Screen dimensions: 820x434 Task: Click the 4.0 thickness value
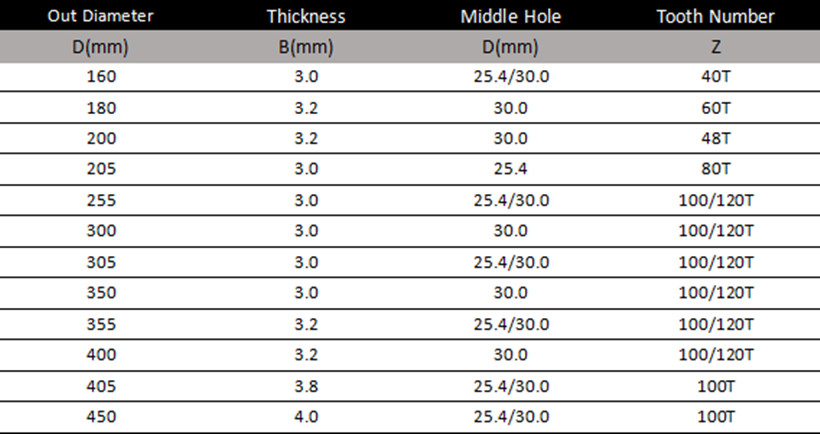tap(306, 417)
